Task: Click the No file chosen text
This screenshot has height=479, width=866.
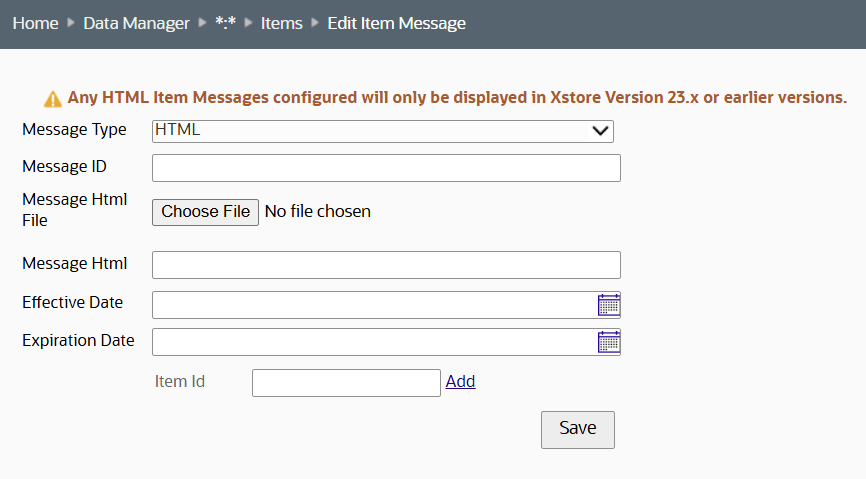Action: 317,212
